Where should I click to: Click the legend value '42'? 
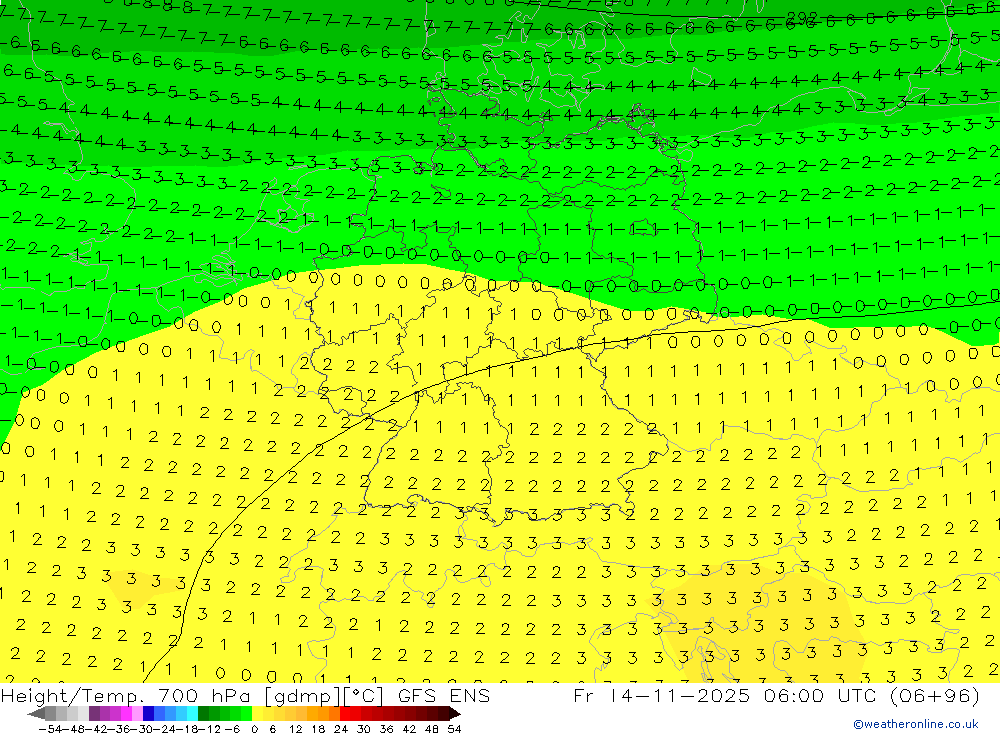[409, 729]
